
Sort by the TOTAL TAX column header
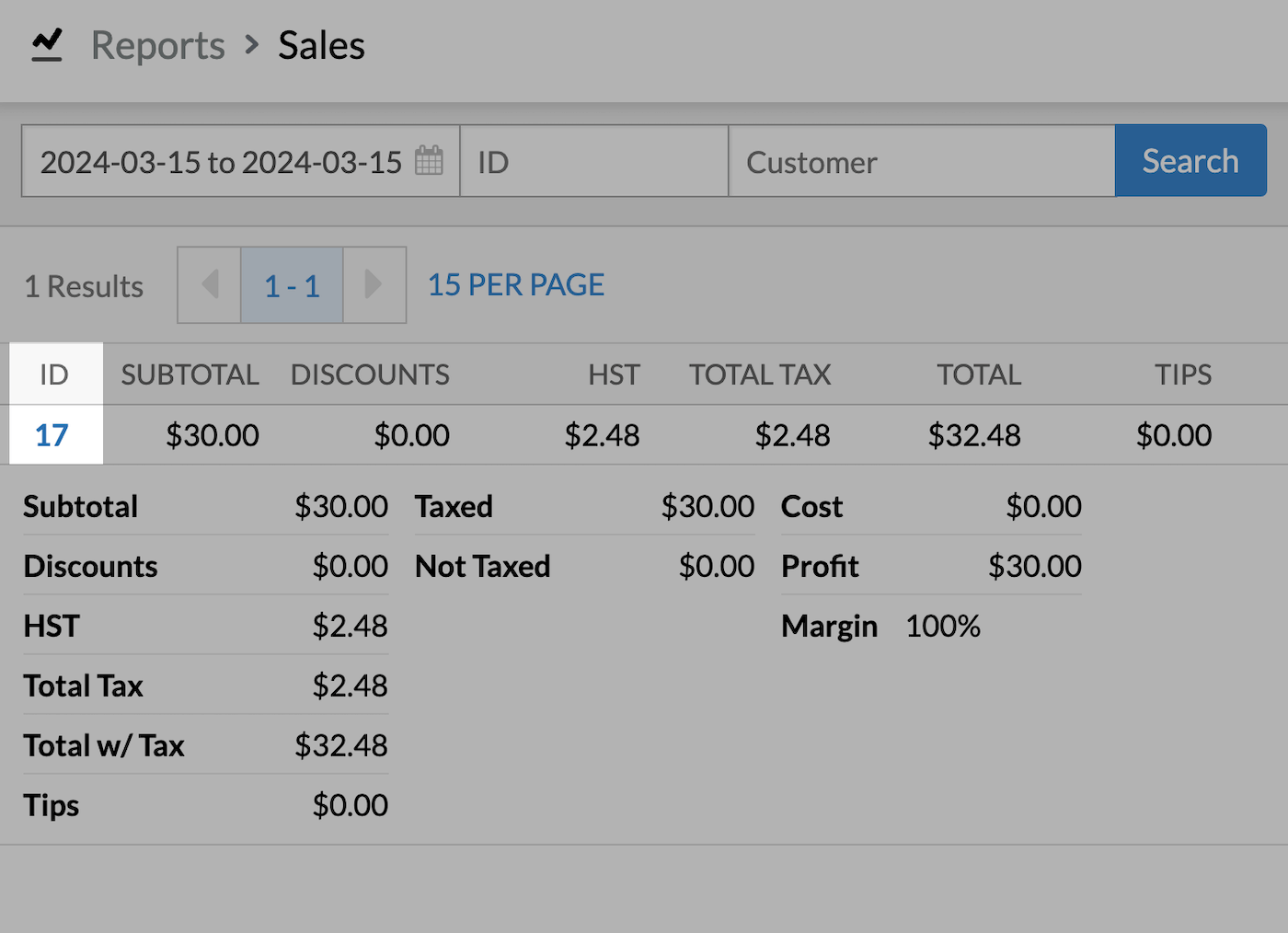point(759,374)
